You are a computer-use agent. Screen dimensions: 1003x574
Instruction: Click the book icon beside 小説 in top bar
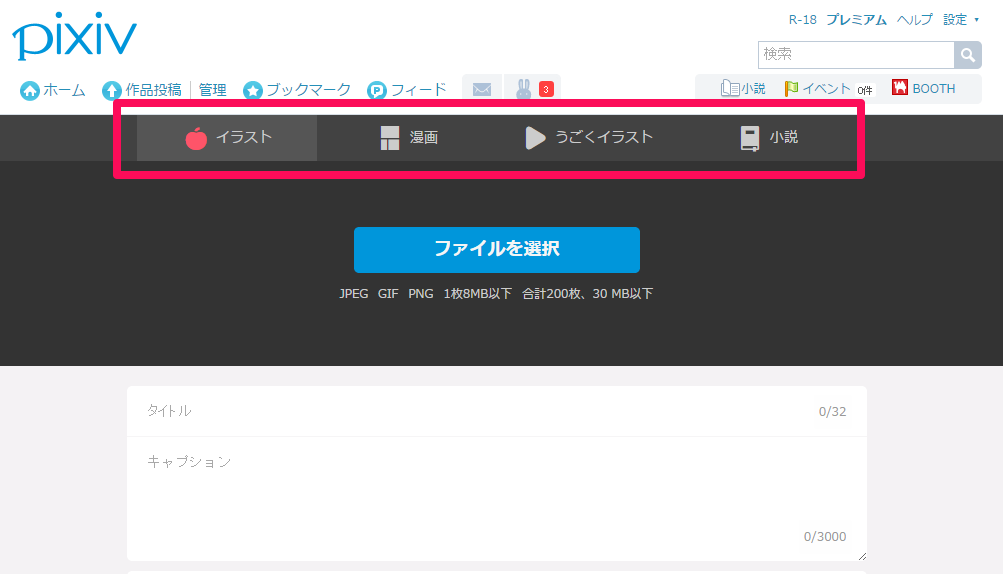(x=730, y=88)
